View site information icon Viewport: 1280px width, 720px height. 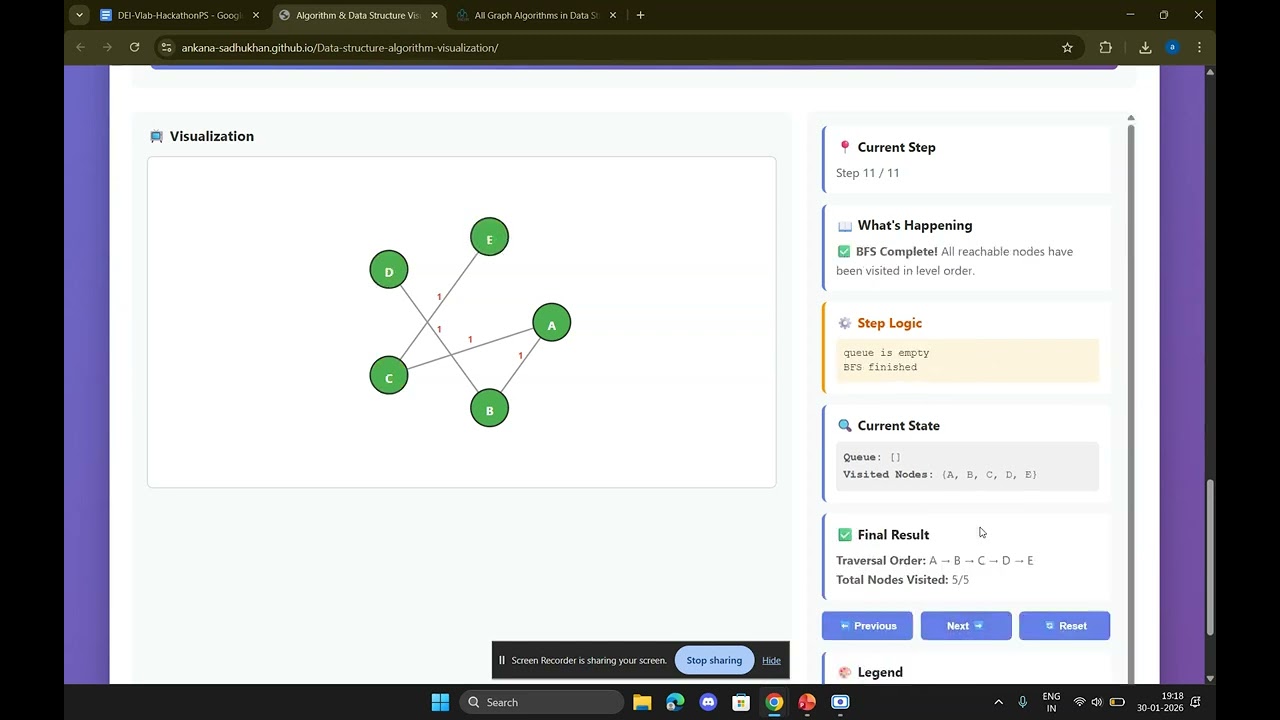coord(167,47)
